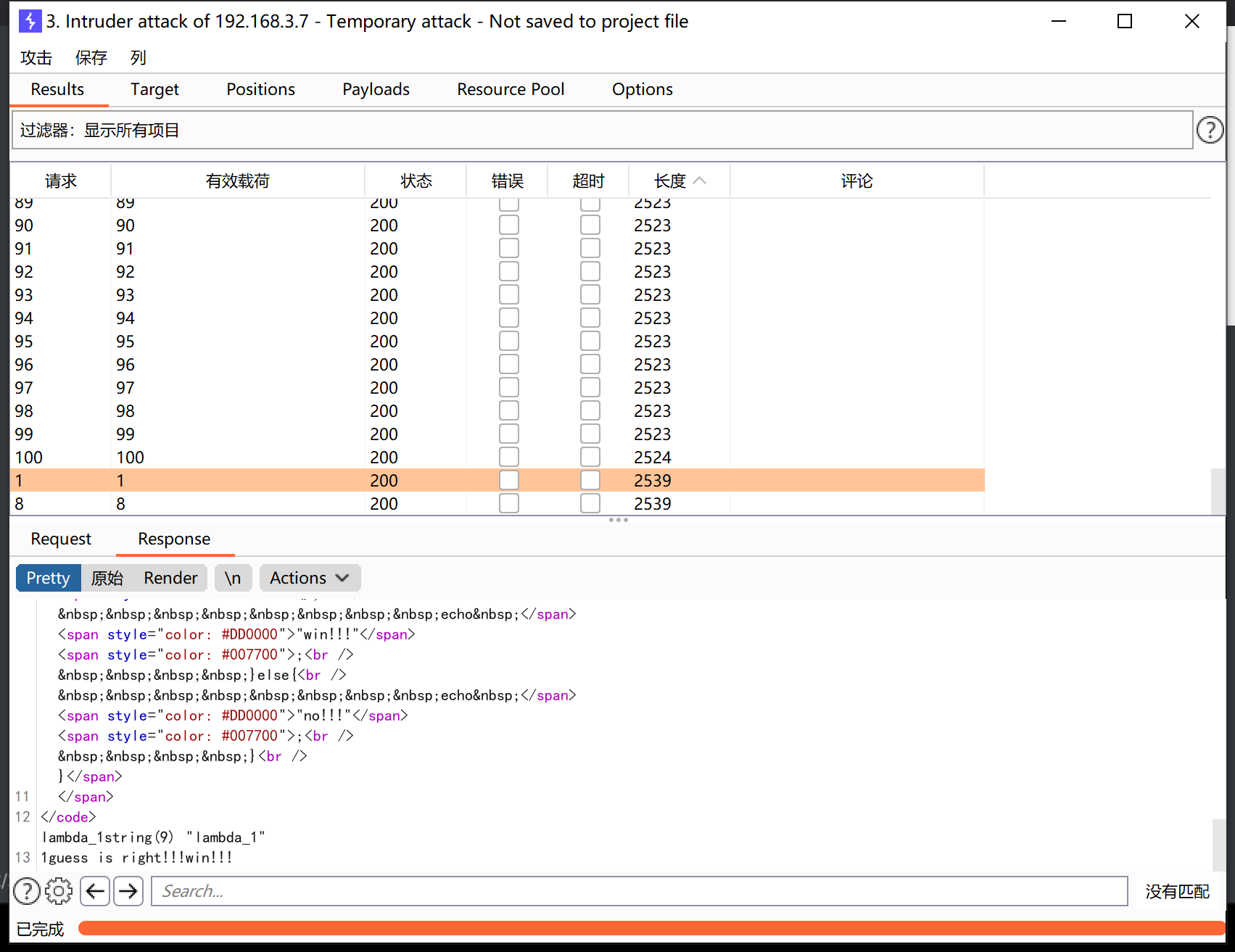Select the Results tab
Viewport: 1235px width, 952px height.
click(x=57, y=89)
